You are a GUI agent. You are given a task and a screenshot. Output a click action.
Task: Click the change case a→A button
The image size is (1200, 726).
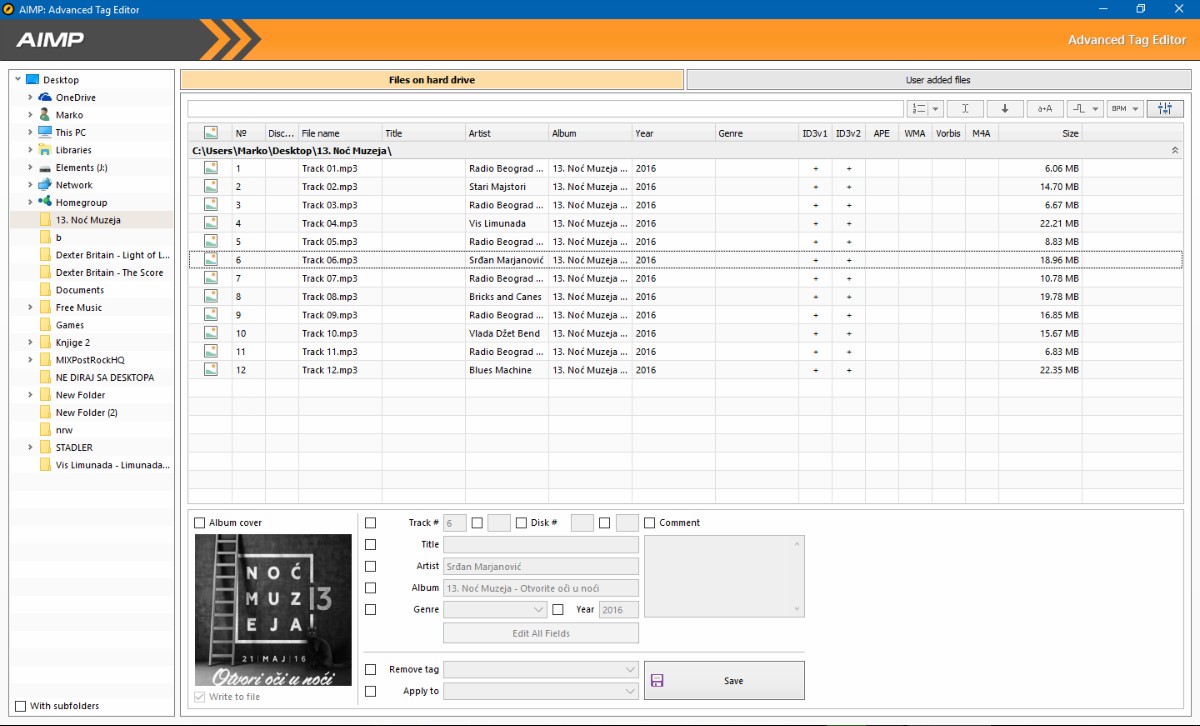tap(1045, 108)
